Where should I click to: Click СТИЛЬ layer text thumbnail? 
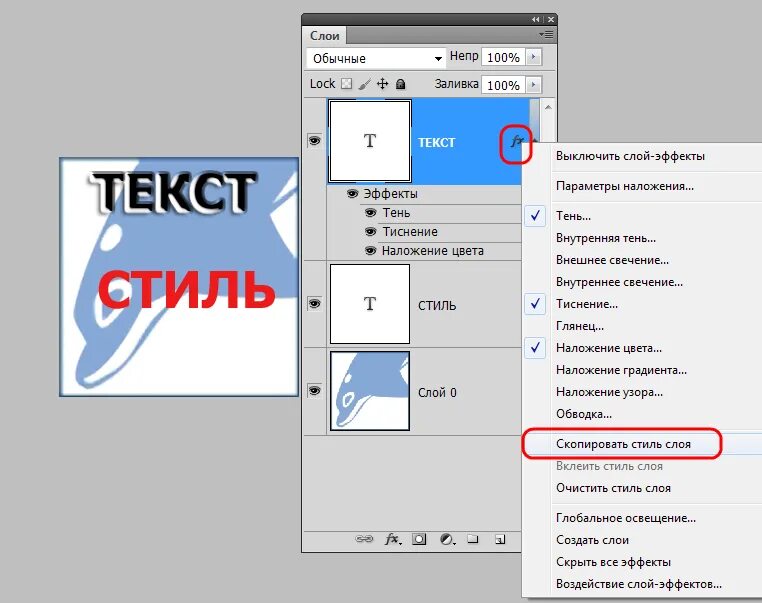point(370,304)
